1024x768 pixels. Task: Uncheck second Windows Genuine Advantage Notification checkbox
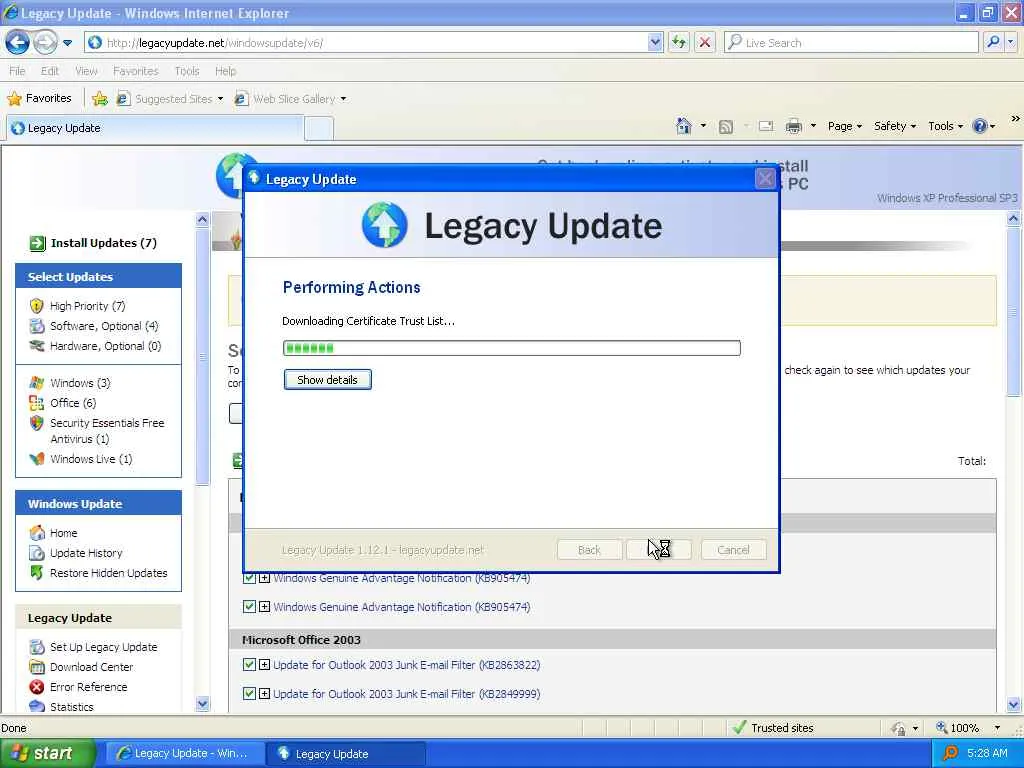pos(249,607)
